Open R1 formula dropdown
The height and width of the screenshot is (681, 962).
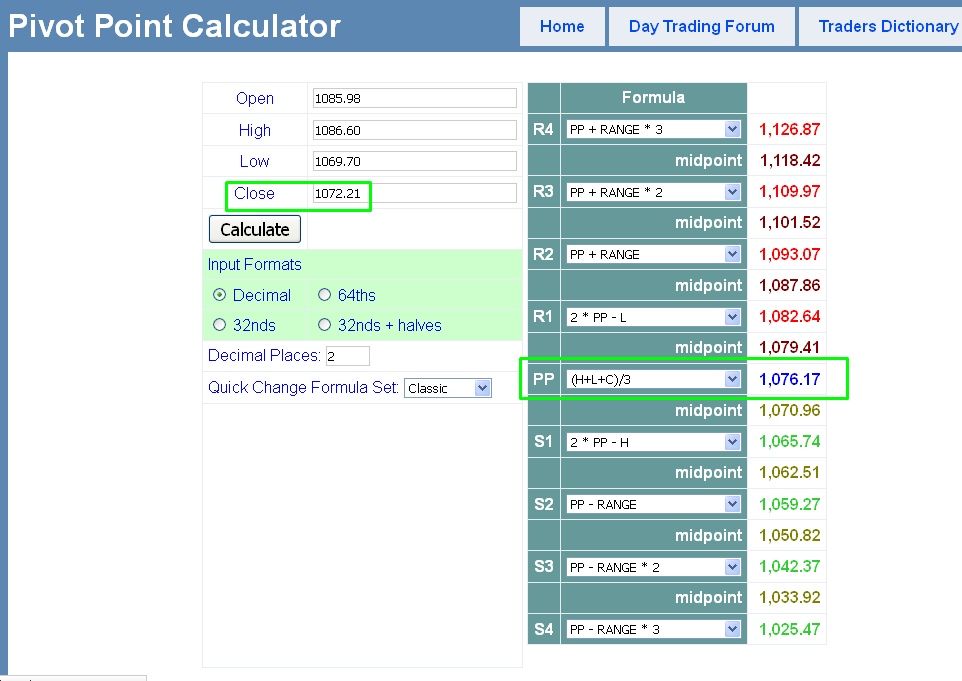[x=653, y=317]
